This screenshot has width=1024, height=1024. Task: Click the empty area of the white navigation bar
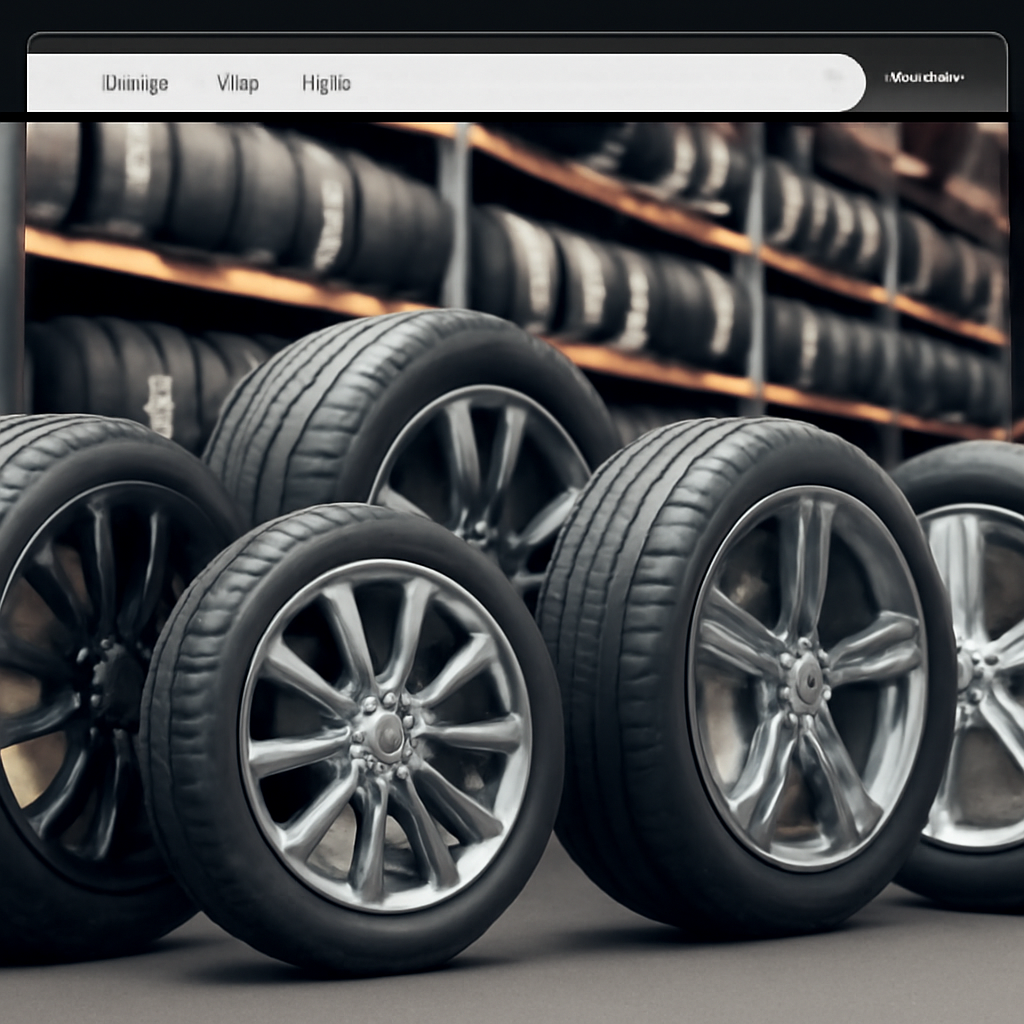[600, 83]
